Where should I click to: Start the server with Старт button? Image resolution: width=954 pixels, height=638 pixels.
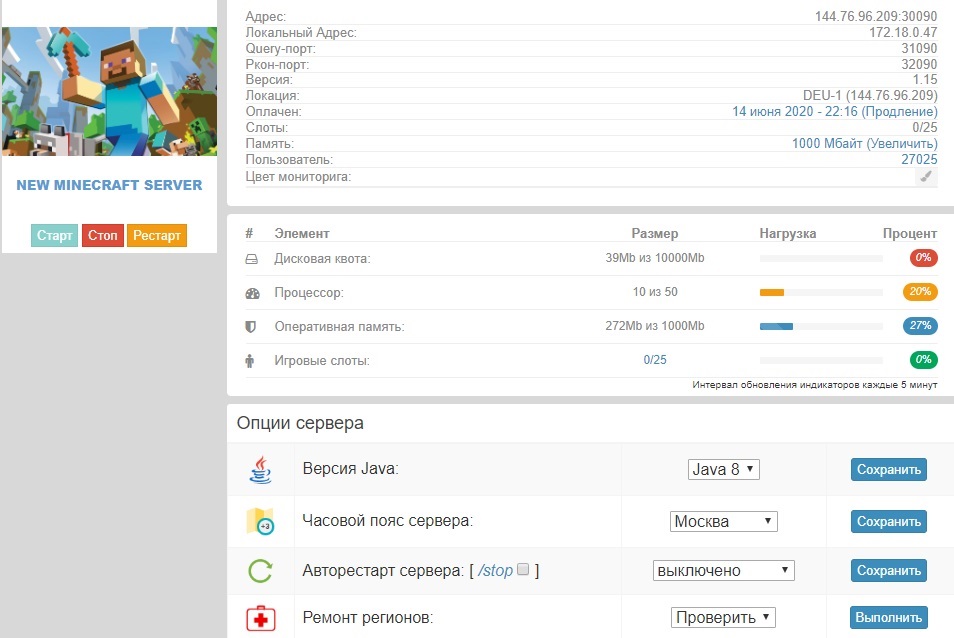54,235
